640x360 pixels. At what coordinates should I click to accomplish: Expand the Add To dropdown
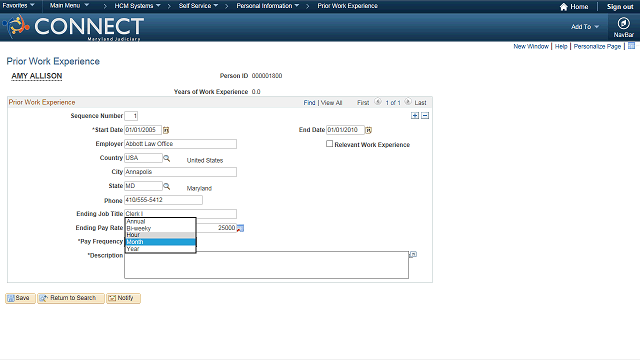pos(584,27)
